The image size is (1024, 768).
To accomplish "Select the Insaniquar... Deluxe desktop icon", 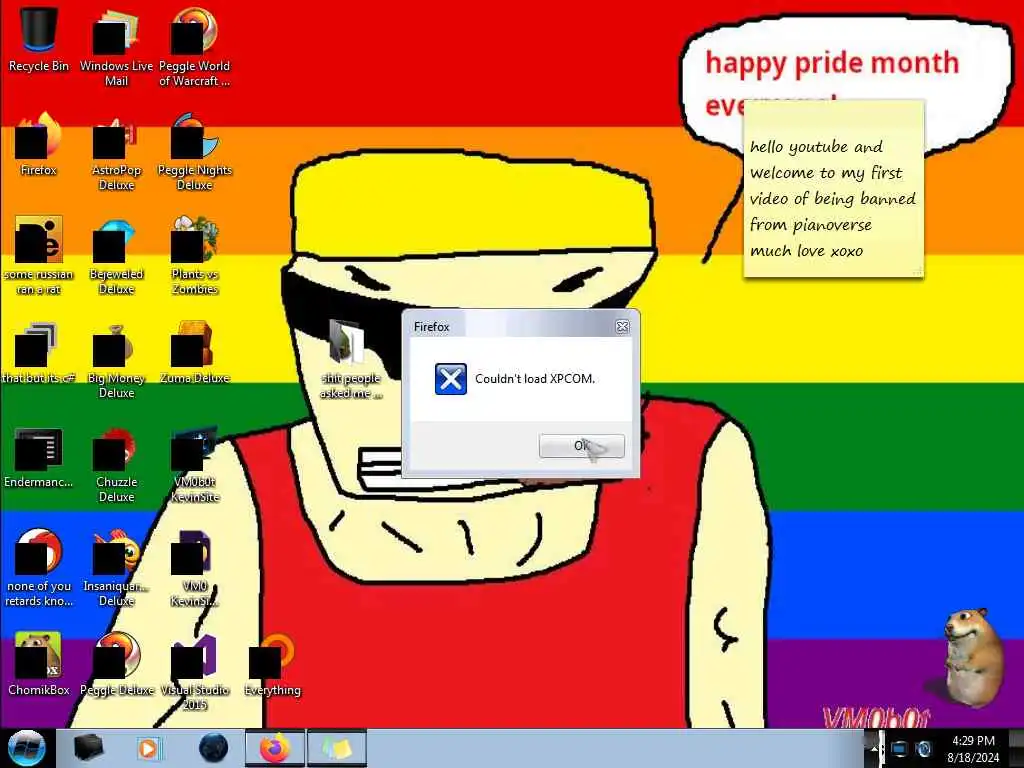I will [x=116, y=568].
